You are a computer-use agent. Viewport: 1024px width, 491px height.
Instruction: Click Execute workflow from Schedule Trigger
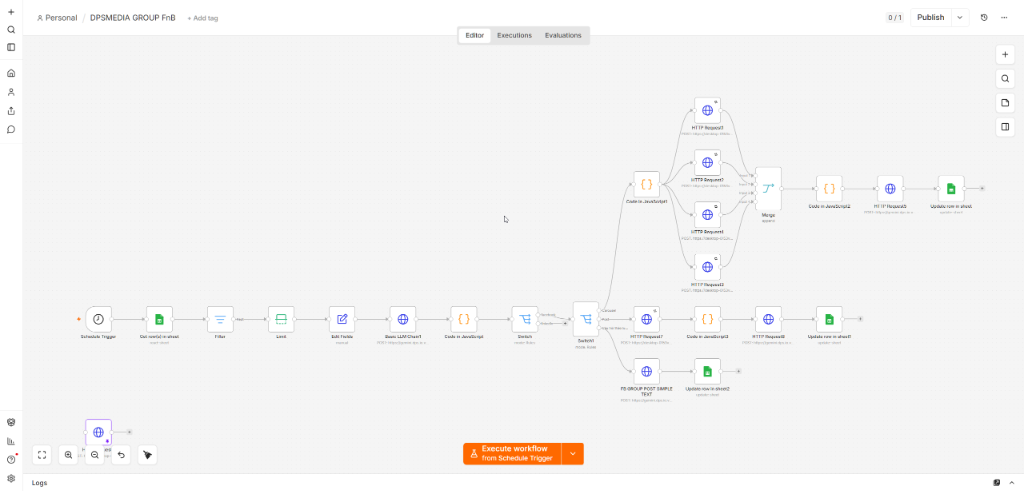click(x=513, y=454)
